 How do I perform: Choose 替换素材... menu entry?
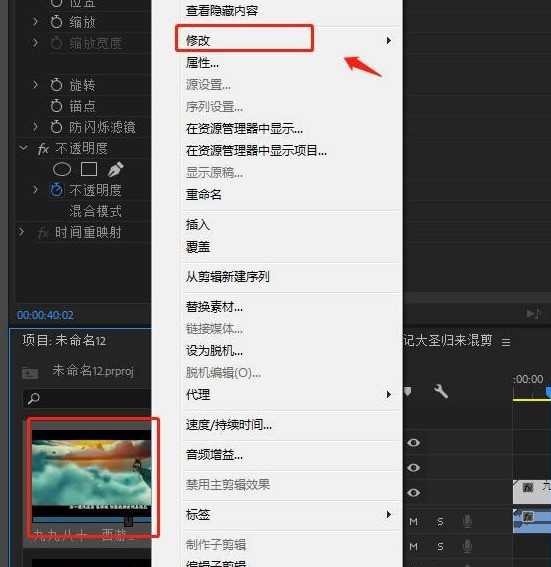[214, 307]
